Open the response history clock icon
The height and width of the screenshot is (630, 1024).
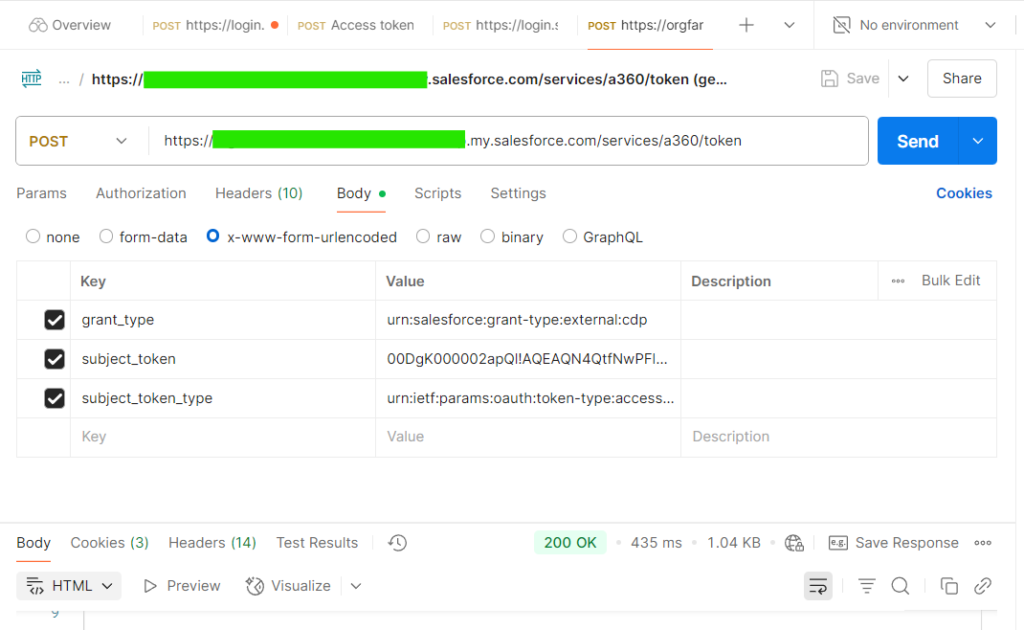click(x=397, y=543)
